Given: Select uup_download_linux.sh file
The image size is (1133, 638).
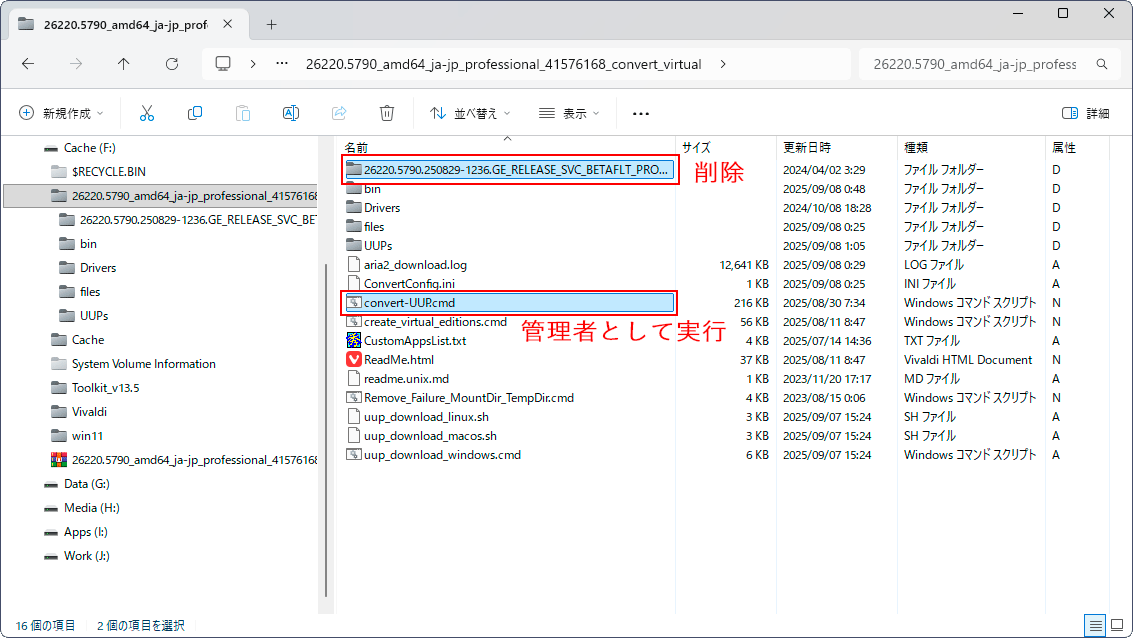Looking at the screenshot, I should click(426, 417).
